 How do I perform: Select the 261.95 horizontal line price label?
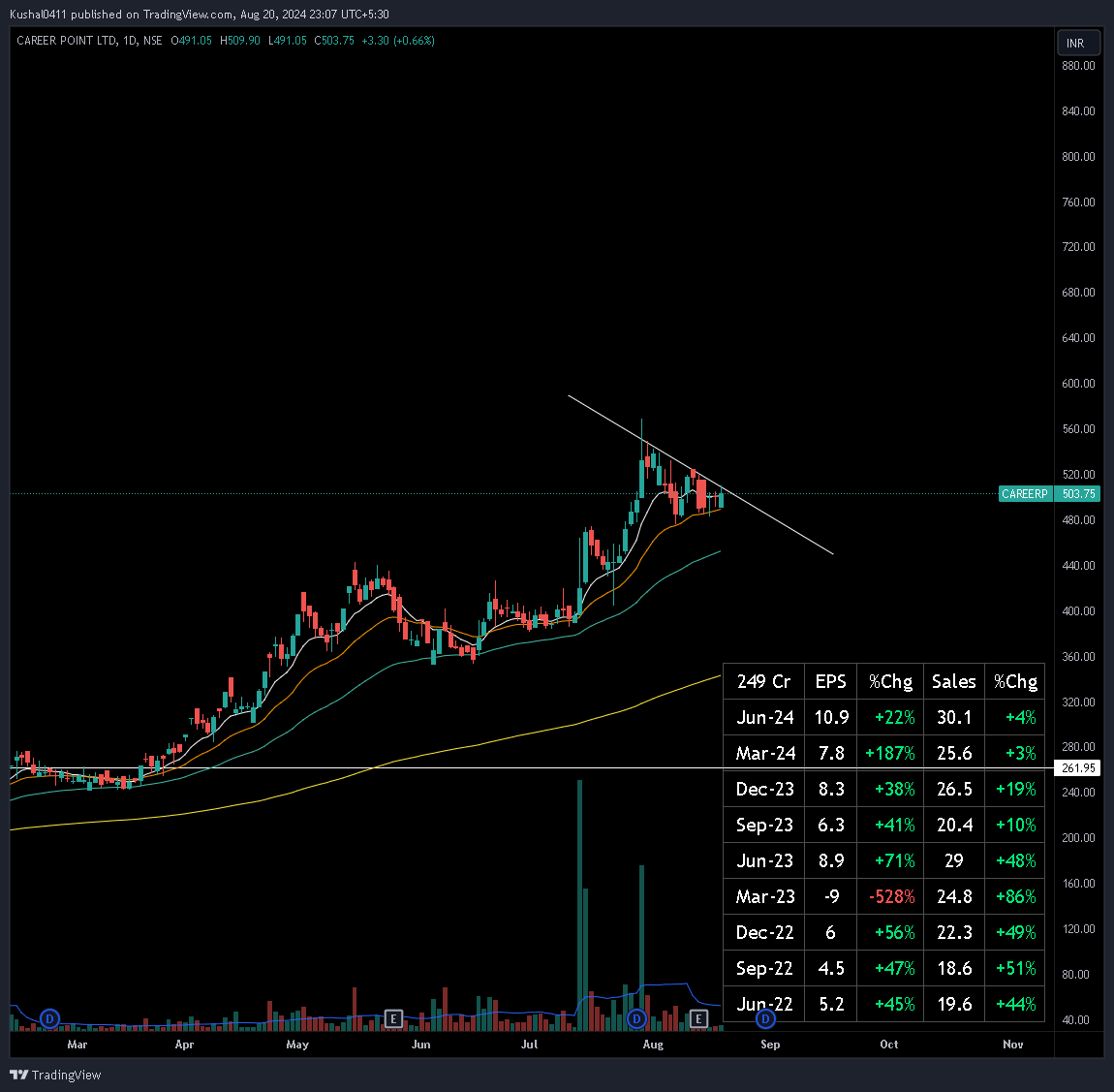1078,768
